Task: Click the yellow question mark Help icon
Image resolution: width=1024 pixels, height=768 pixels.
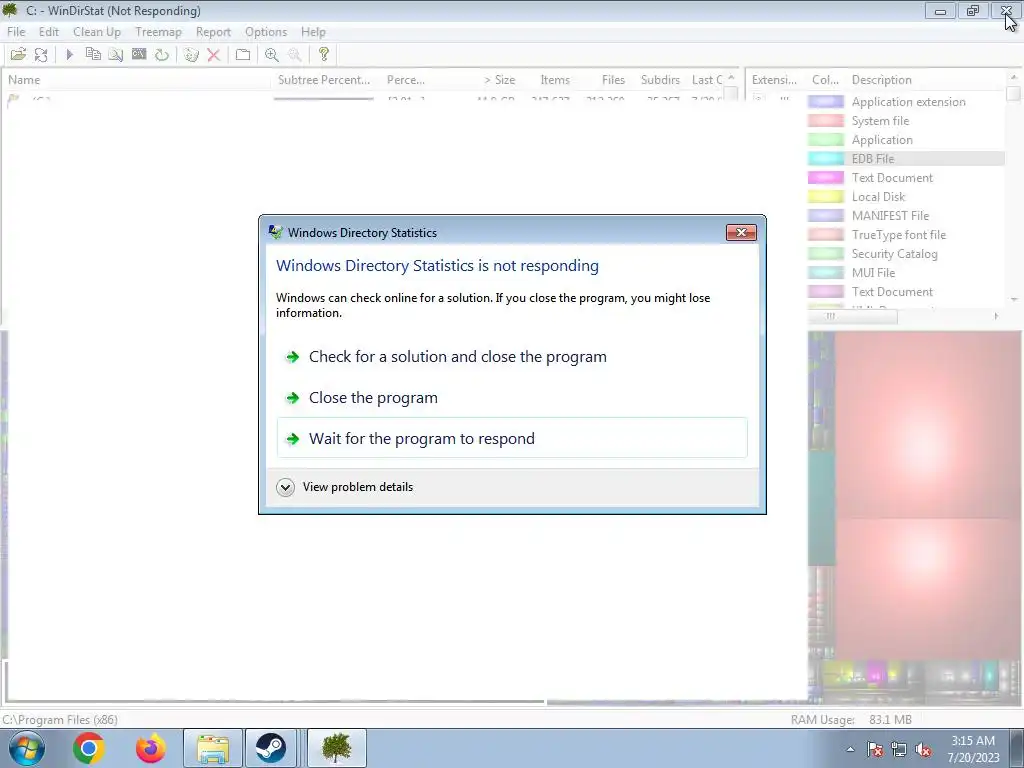Action: [324, 55]
